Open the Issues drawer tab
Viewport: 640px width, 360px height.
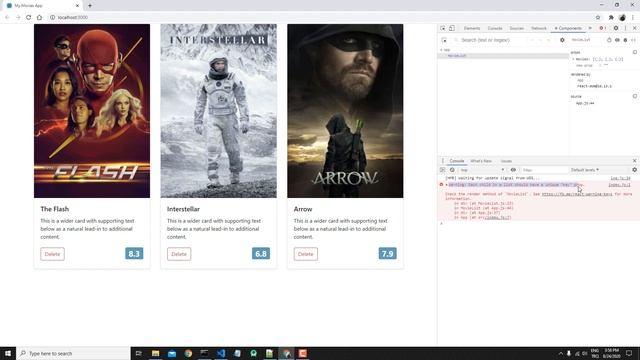pos(506,161)
